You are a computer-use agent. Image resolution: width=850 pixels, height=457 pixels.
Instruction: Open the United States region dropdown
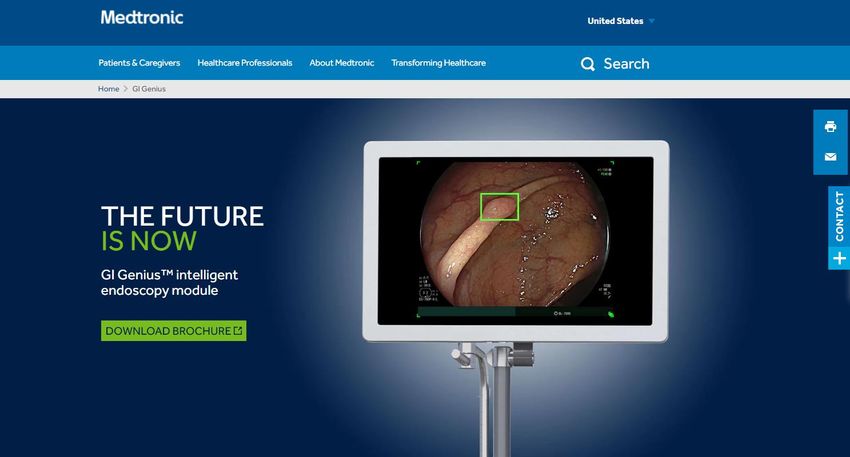pyautogui.click(x=621, y=21)
